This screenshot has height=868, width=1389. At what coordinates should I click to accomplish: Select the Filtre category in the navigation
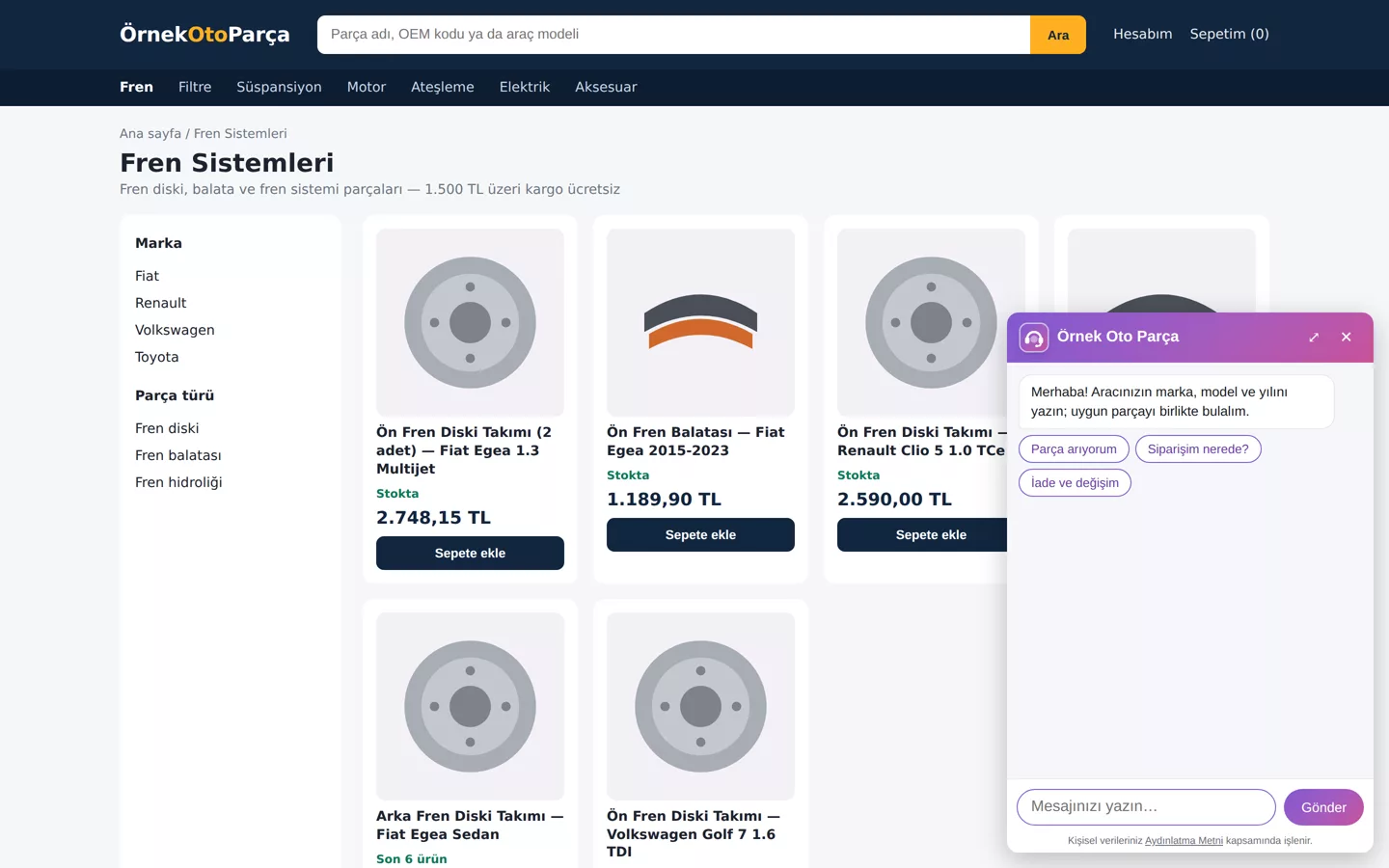point(195,87)
